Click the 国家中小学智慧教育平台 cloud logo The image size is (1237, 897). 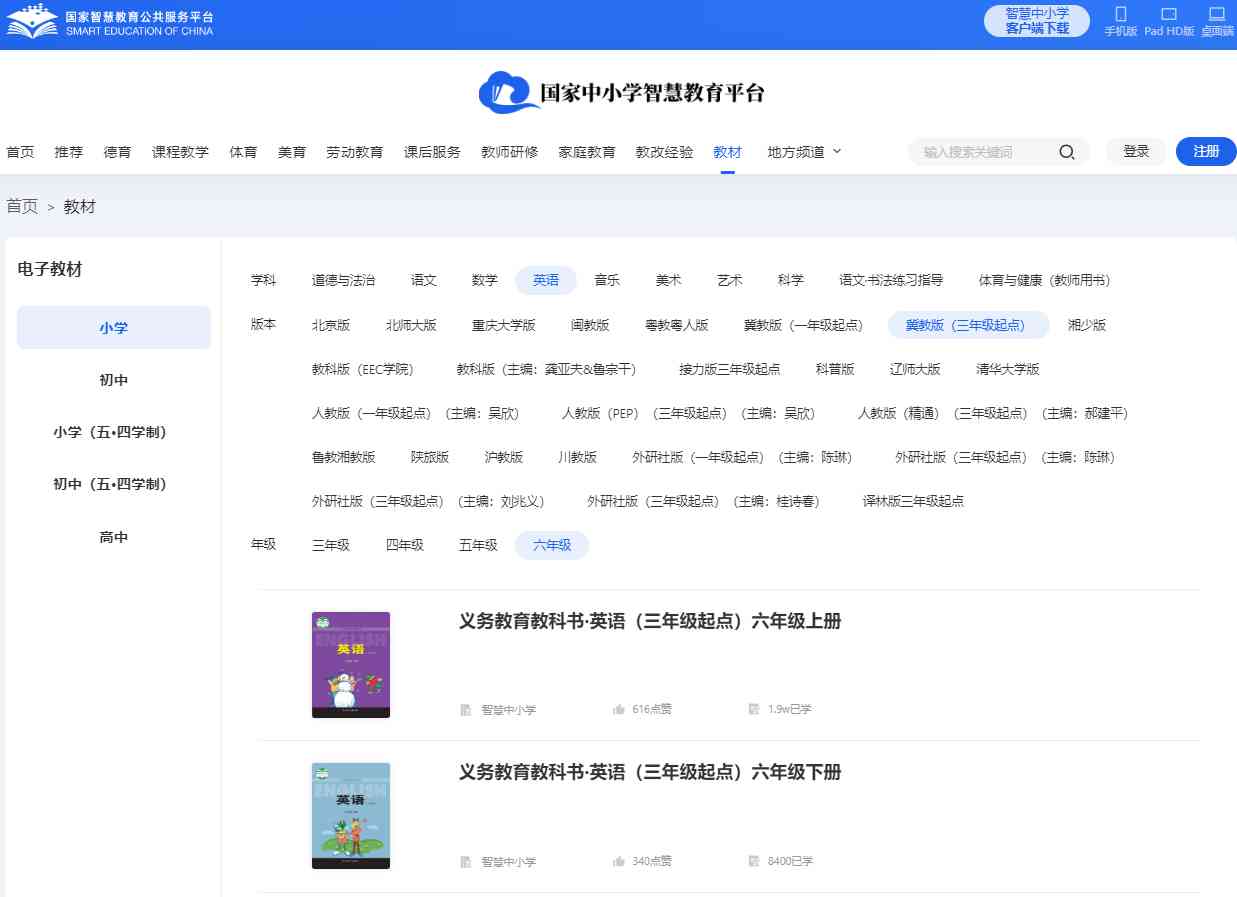click(x=621, y=92)
